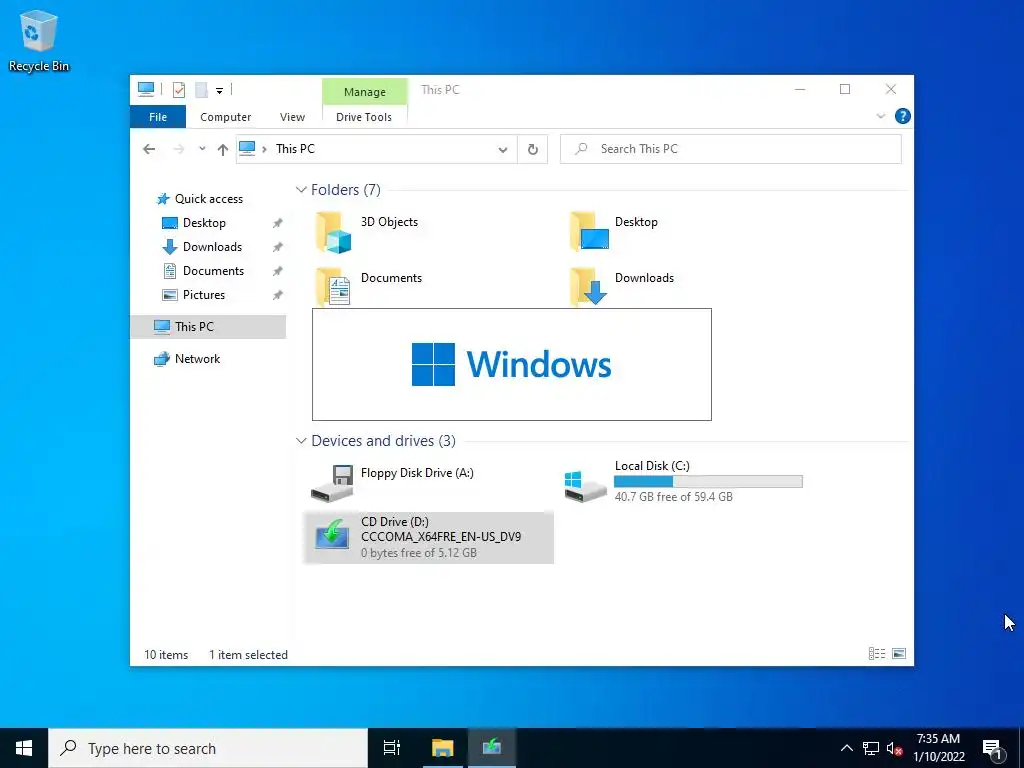The image size is (1024, 768).
Task: Click the pin icon beside Pictures
Action: click(278, 295)
